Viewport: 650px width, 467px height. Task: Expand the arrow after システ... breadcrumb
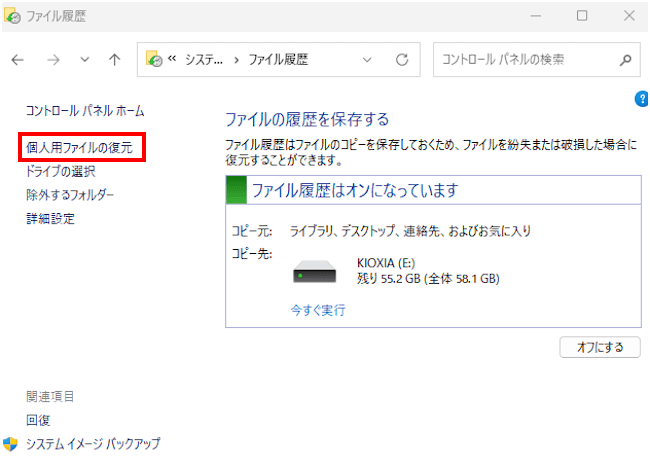coord(236,60)
